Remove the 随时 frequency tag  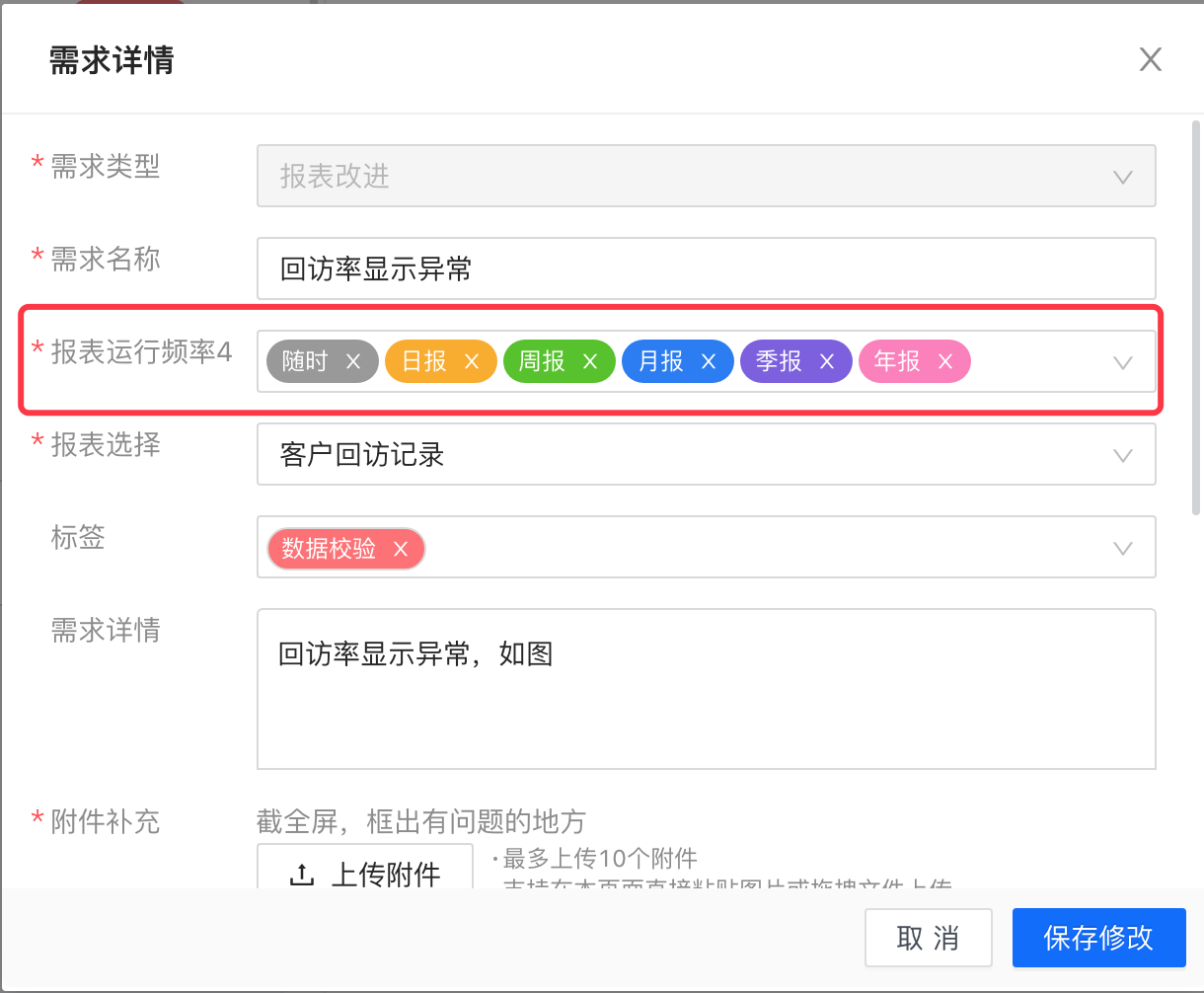pos(353,362)
